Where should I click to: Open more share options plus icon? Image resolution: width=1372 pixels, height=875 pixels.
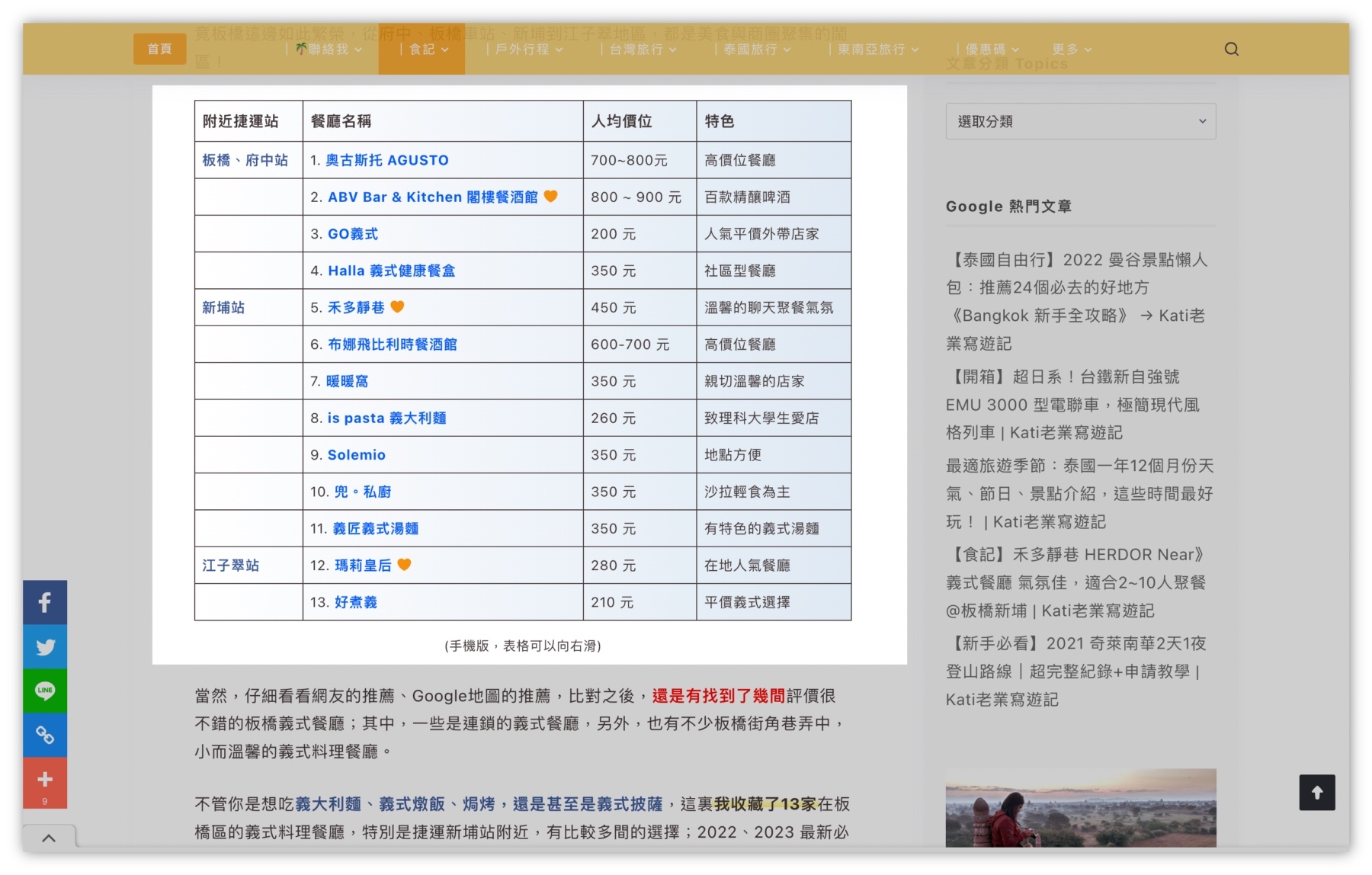point(45,780)
